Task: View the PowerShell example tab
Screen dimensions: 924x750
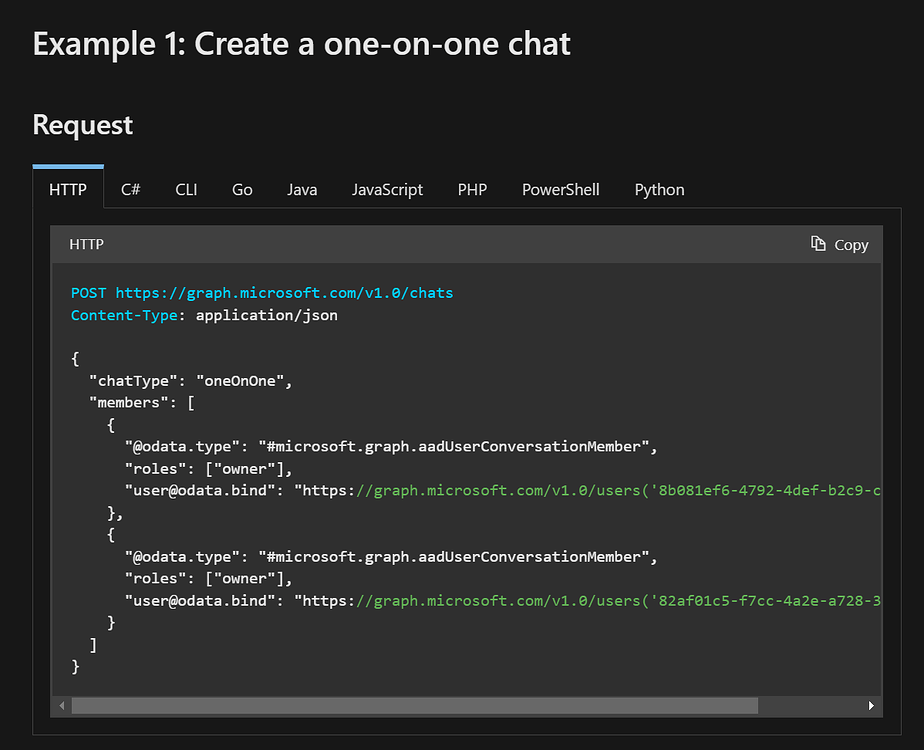Action: [x=560, y=189]
